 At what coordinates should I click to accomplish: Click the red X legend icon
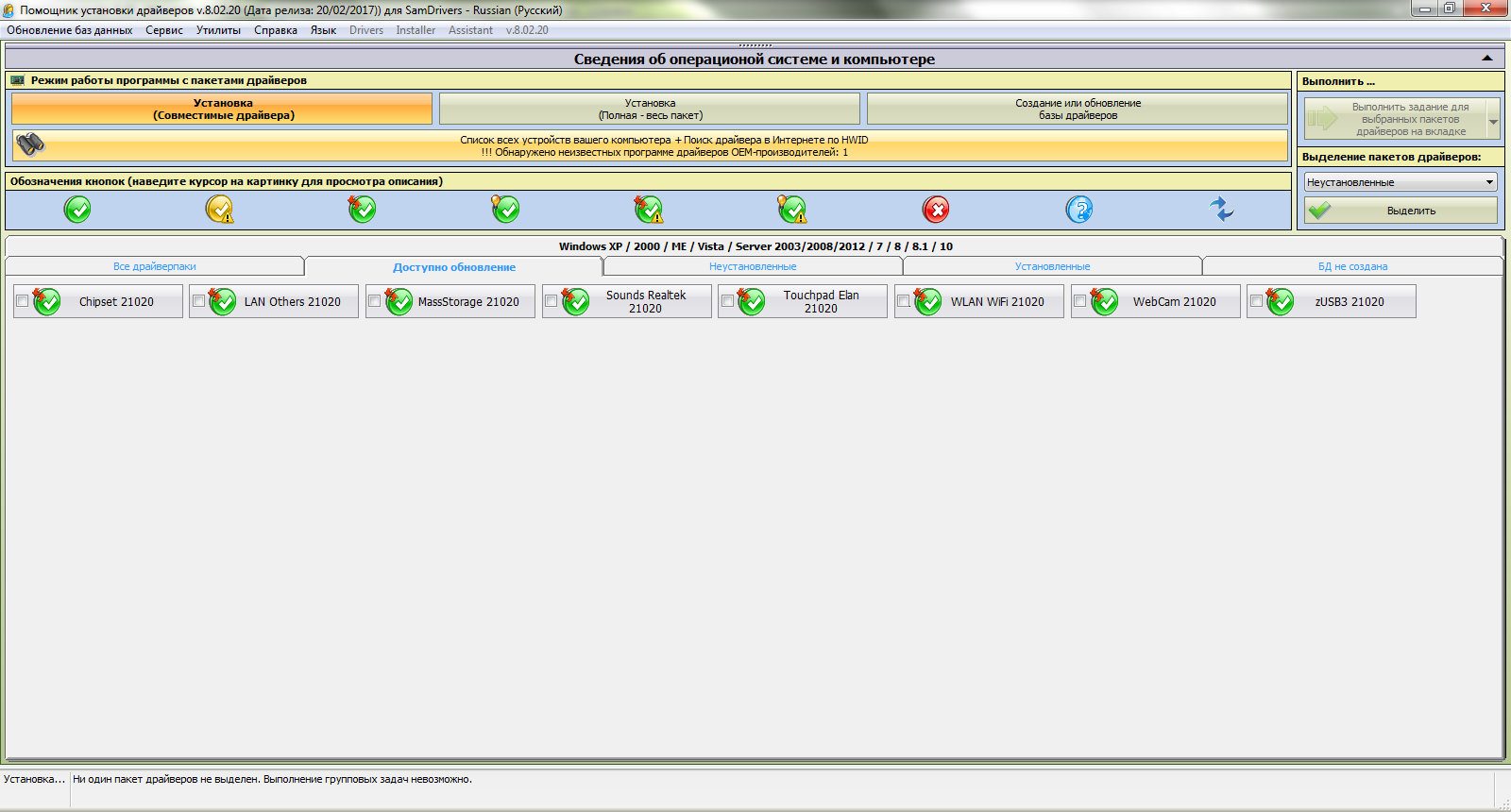(x=935, y=209)
